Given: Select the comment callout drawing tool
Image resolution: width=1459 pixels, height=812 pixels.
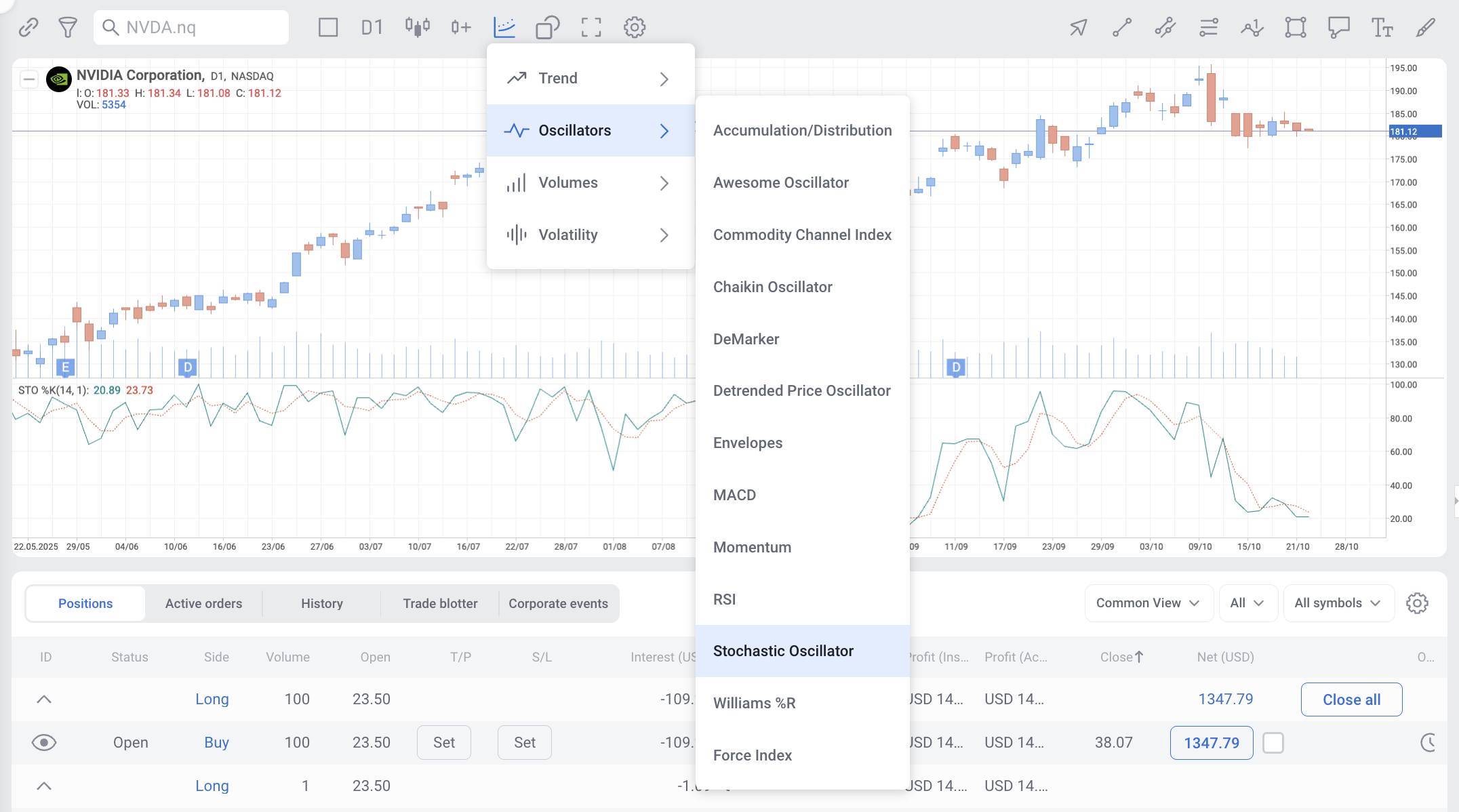Looking at the screenshot, I should pyautogui.click(x=1338, y=27).
